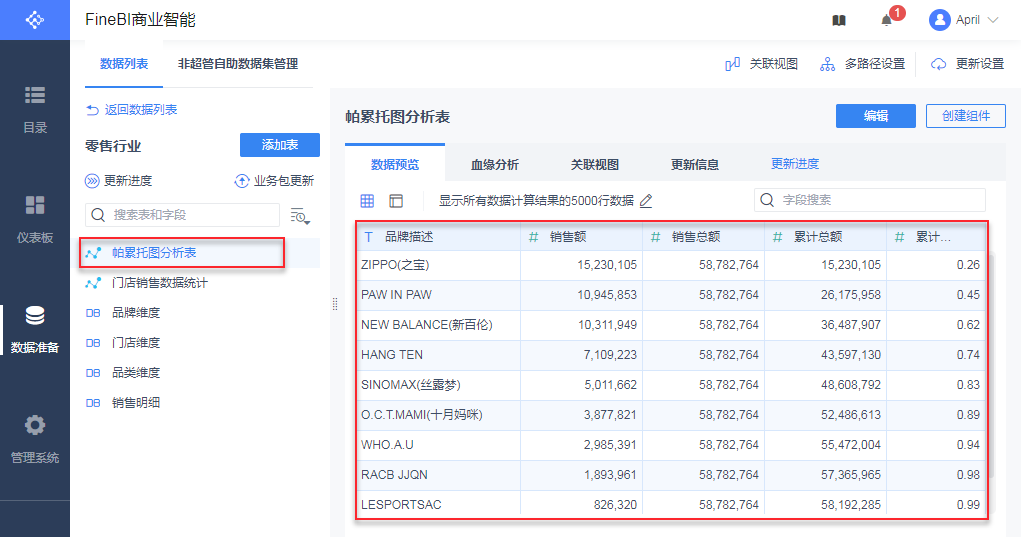This screenshot has width=1021, height=537.
Task: Click the 字段搜索 field search box
Action: tap(869, 200)
